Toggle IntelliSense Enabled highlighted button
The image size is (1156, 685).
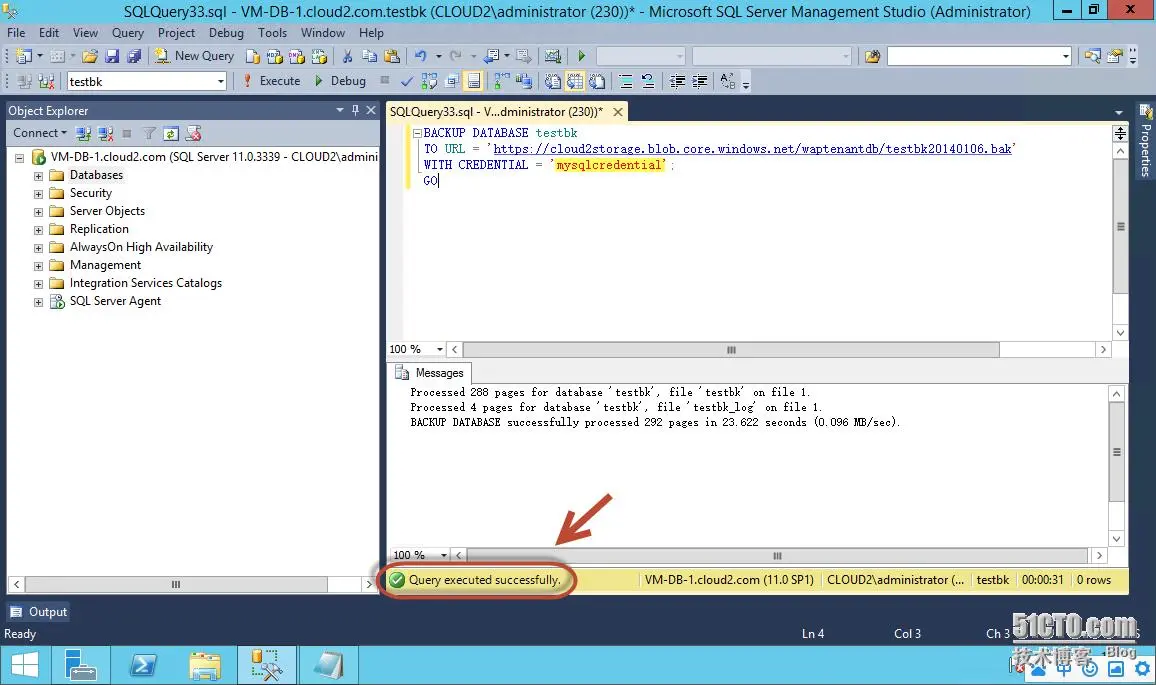[473, 81]
